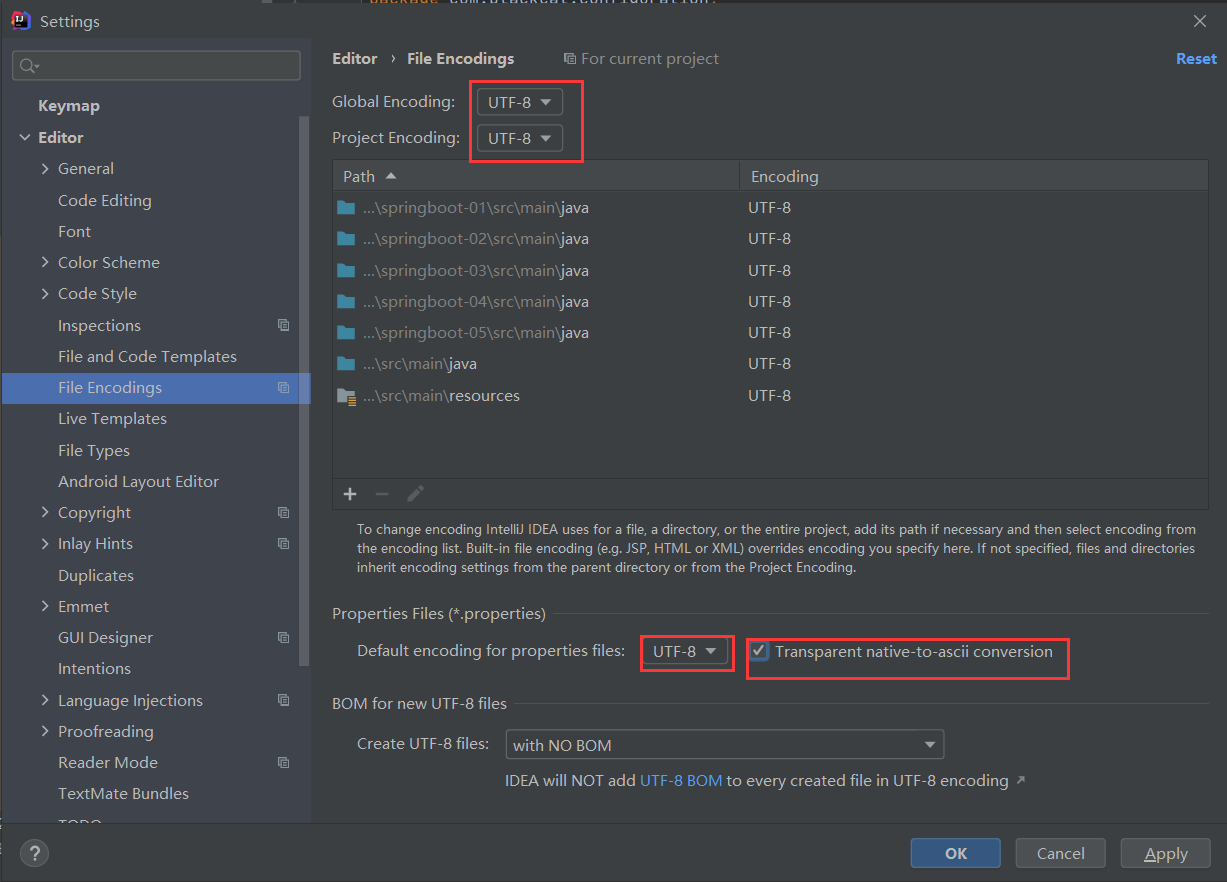
Task: Click the remove path minus icon
Action: [x=381, y=494]
